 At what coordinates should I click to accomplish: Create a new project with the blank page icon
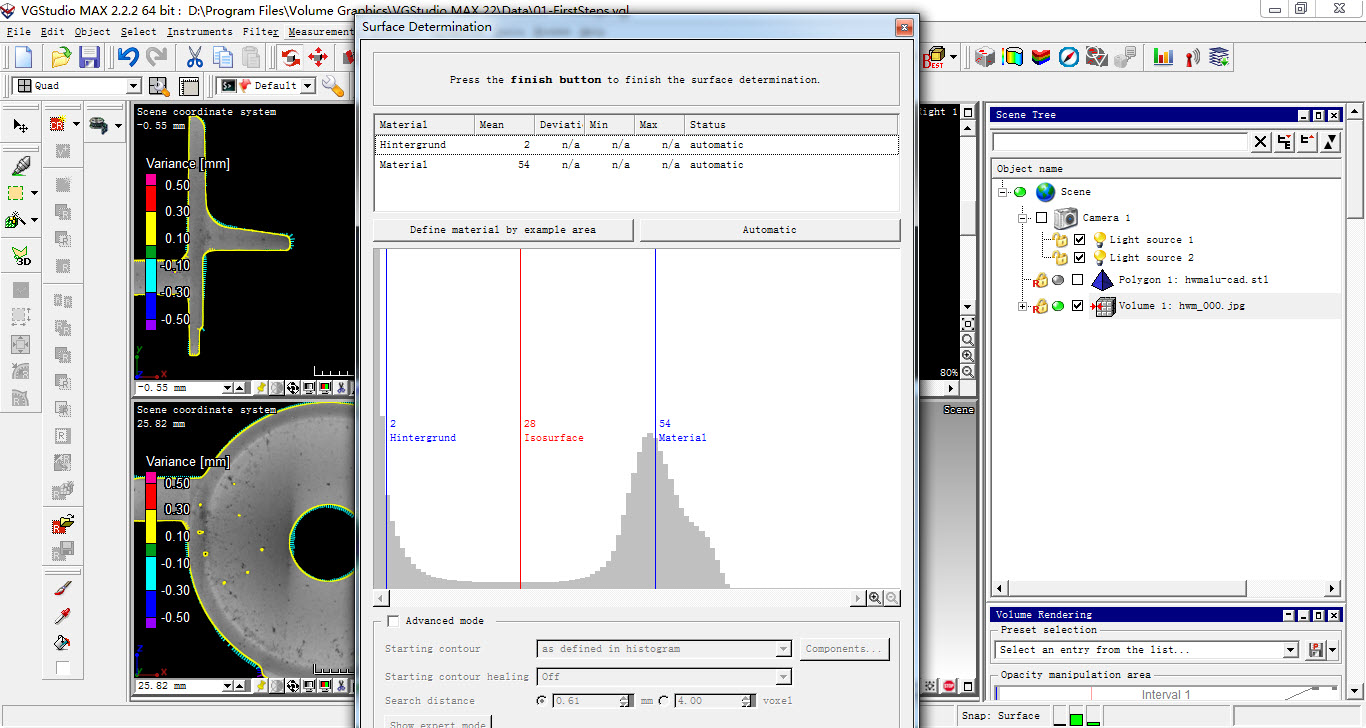(22, 57)
